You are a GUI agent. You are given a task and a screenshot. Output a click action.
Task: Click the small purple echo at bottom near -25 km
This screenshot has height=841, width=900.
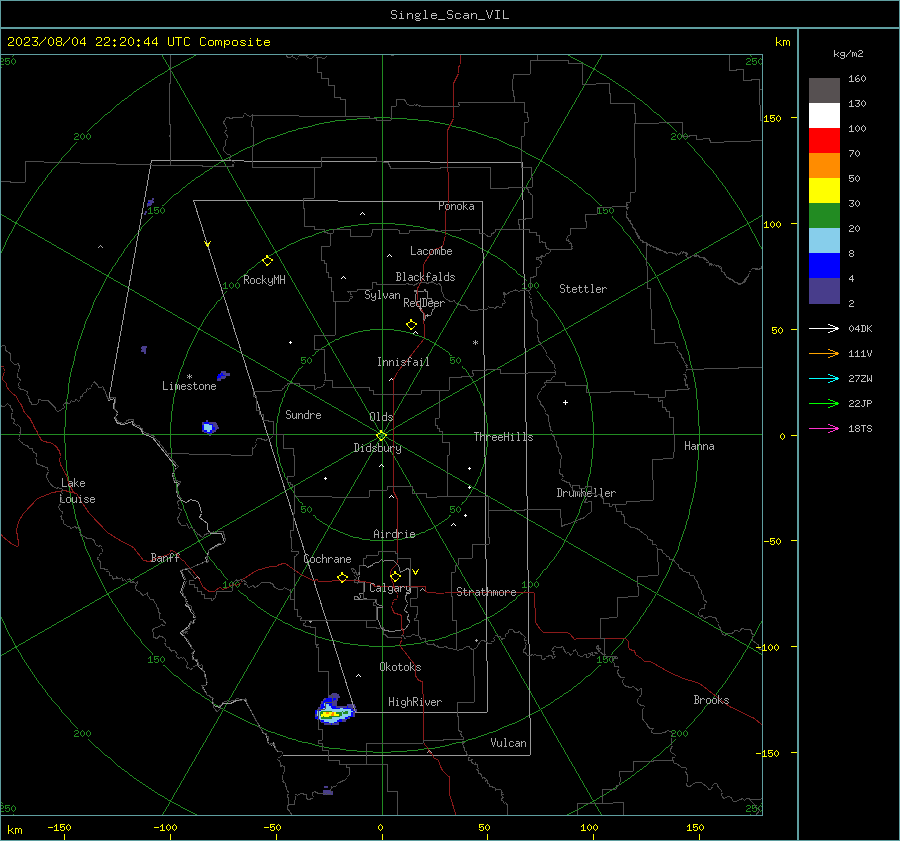327,791
